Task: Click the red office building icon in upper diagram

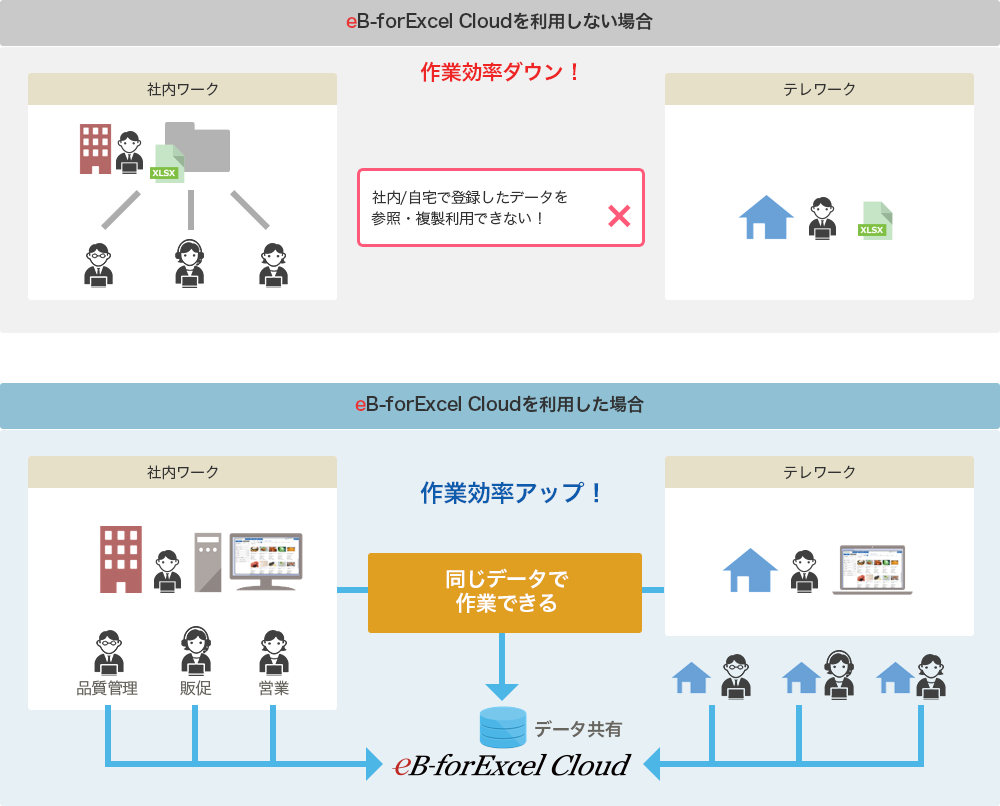Action: click(x=95, y=149)
